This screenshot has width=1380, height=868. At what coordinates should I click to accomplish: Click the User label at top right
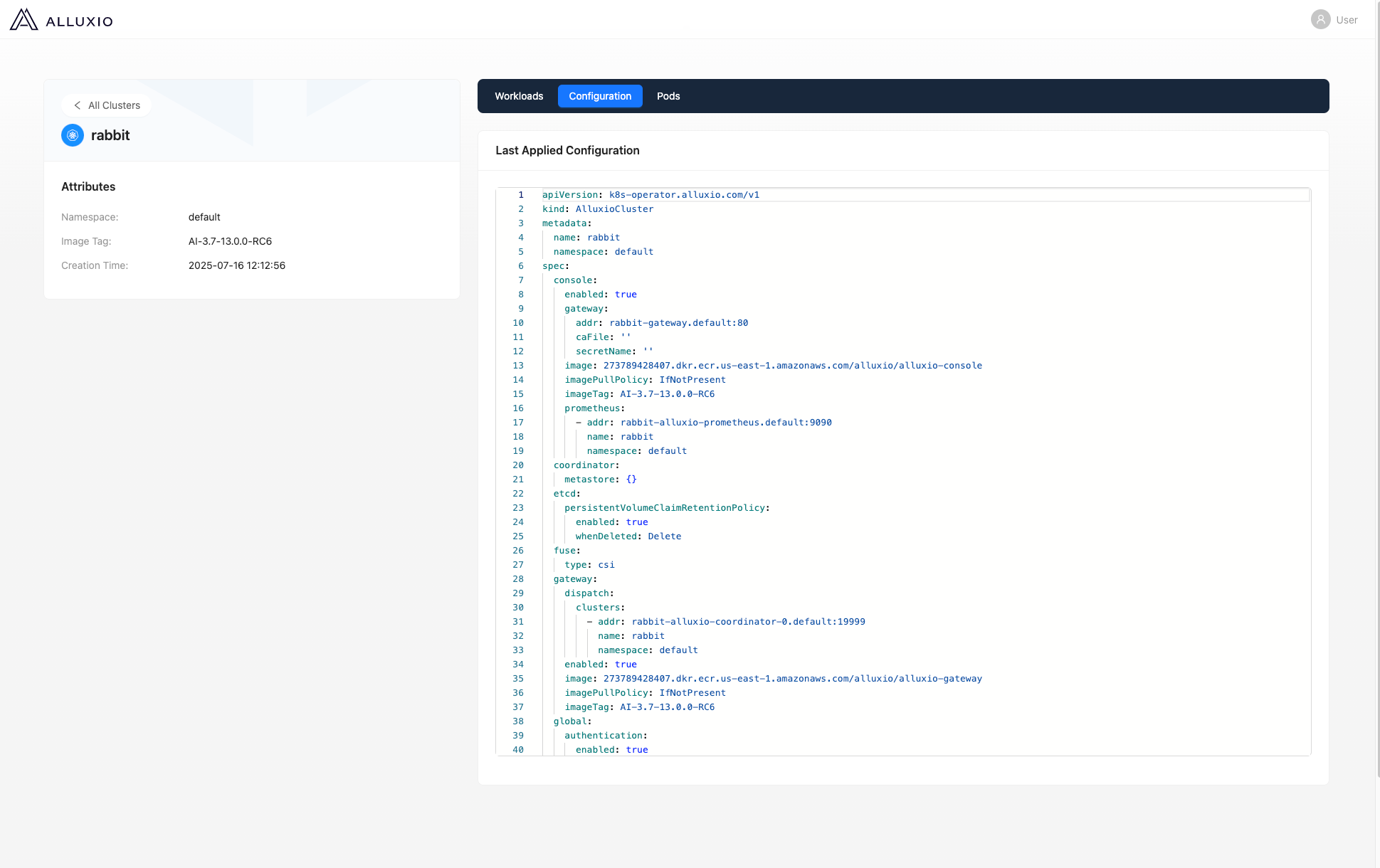click(1347, 20)
